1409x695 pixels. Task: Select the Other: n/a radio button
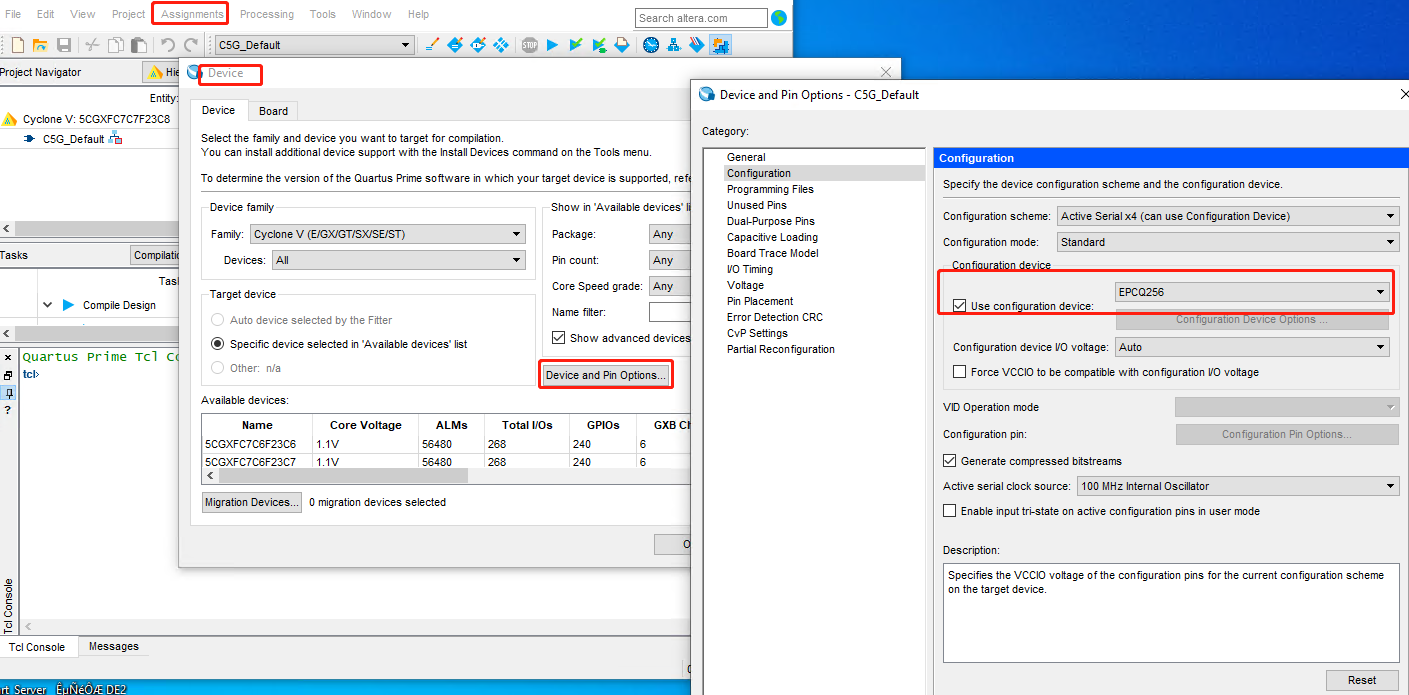coord(218,368)
